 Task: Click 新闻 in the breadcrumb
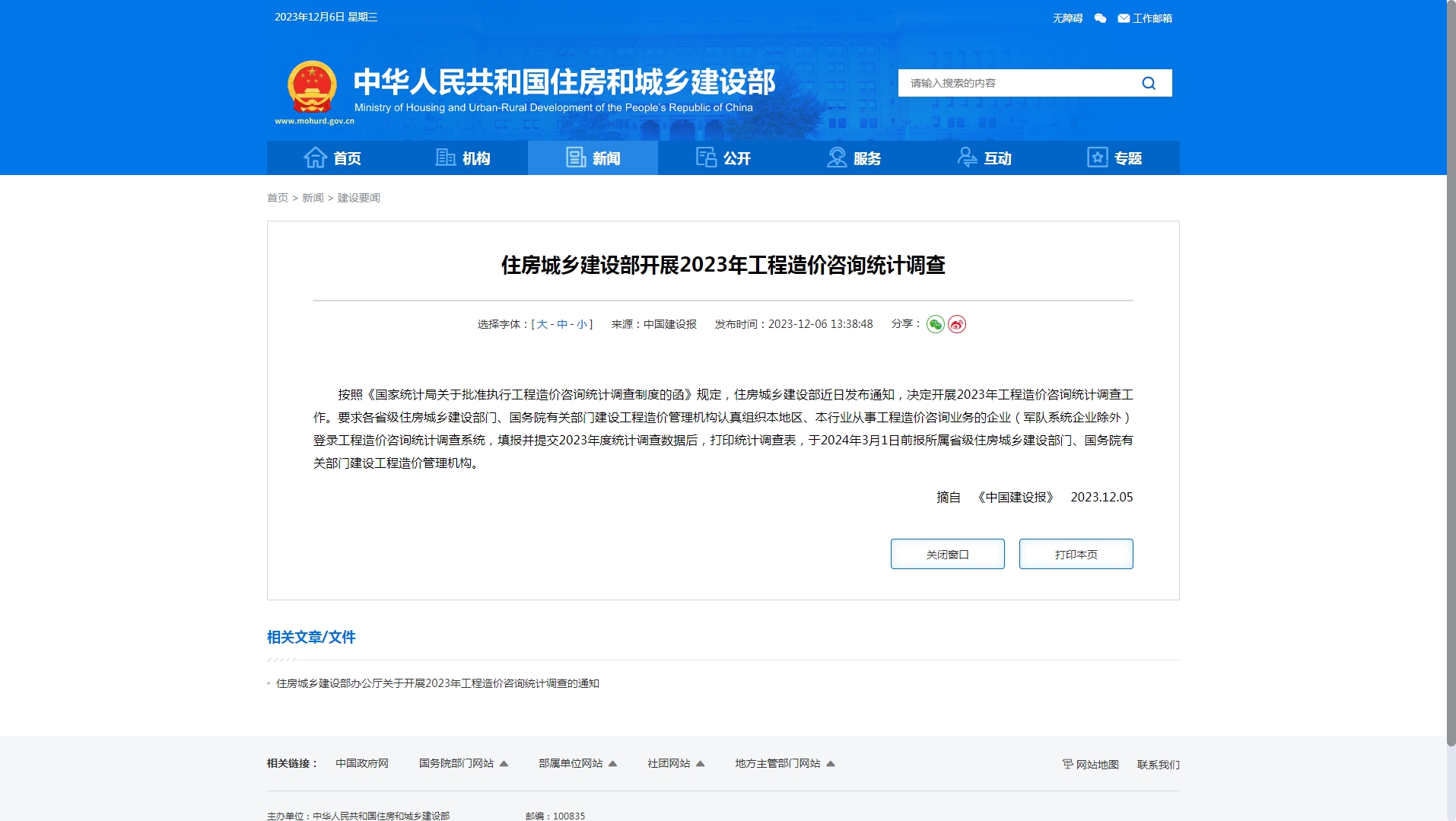pos(313,198)
